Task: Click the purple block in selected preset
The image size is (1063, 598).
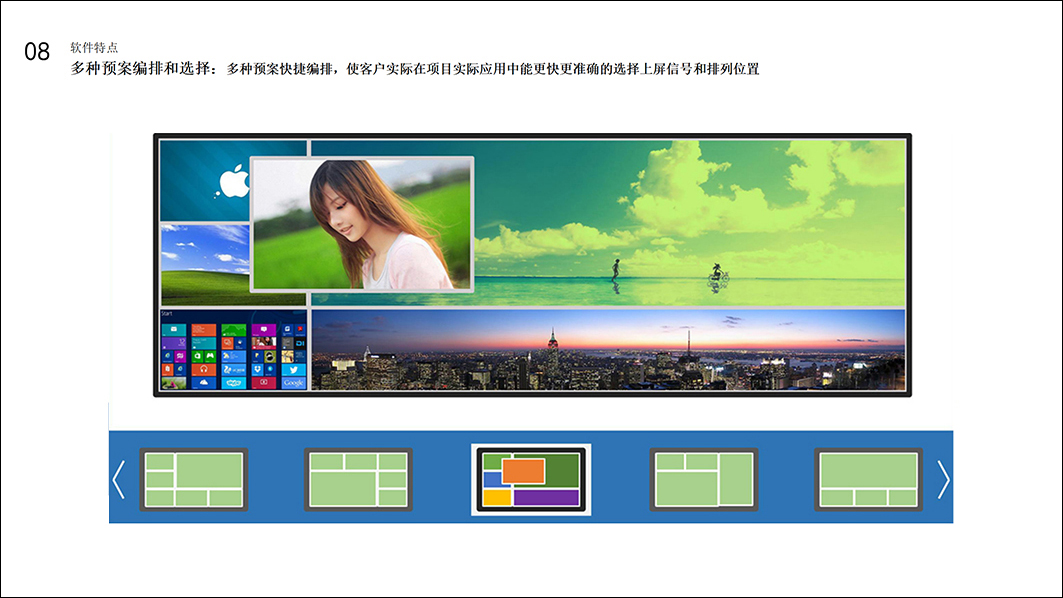Action: tap(546, 497)
